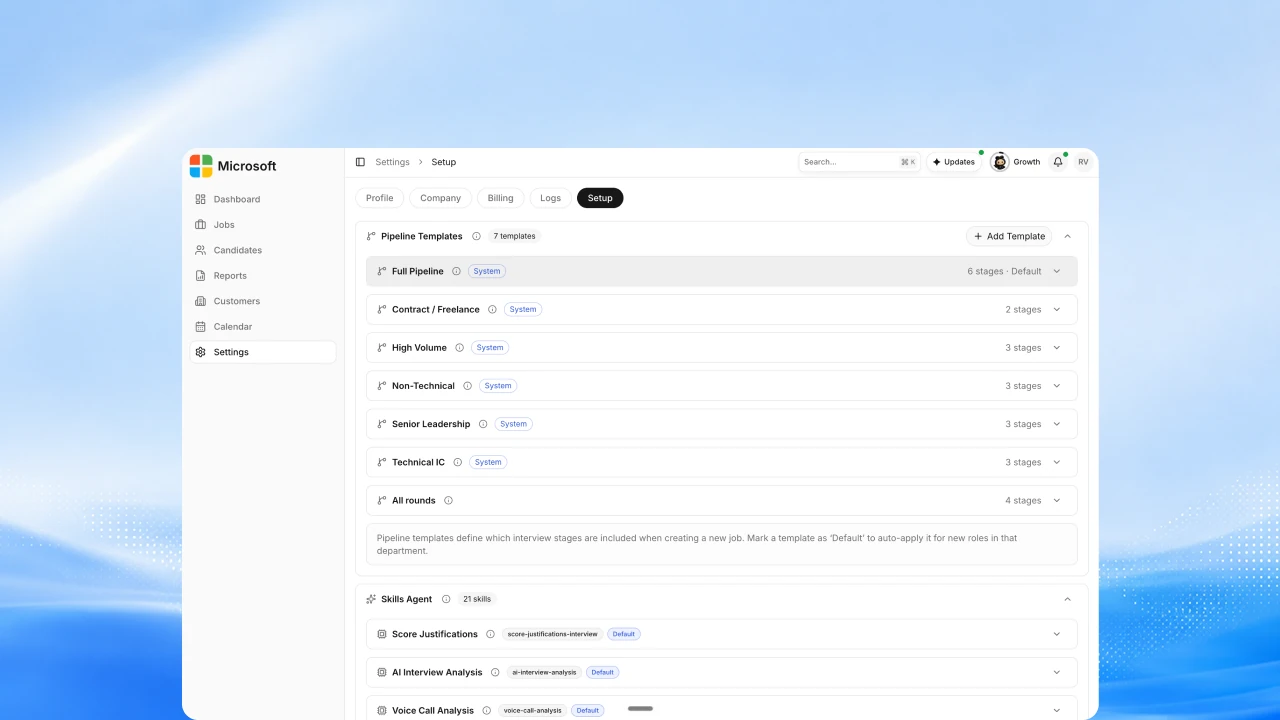Click info icon beside Non-Technical
Image resolution: width=1280 pixels, height=720 pixels.
click(x=467, y=386)
